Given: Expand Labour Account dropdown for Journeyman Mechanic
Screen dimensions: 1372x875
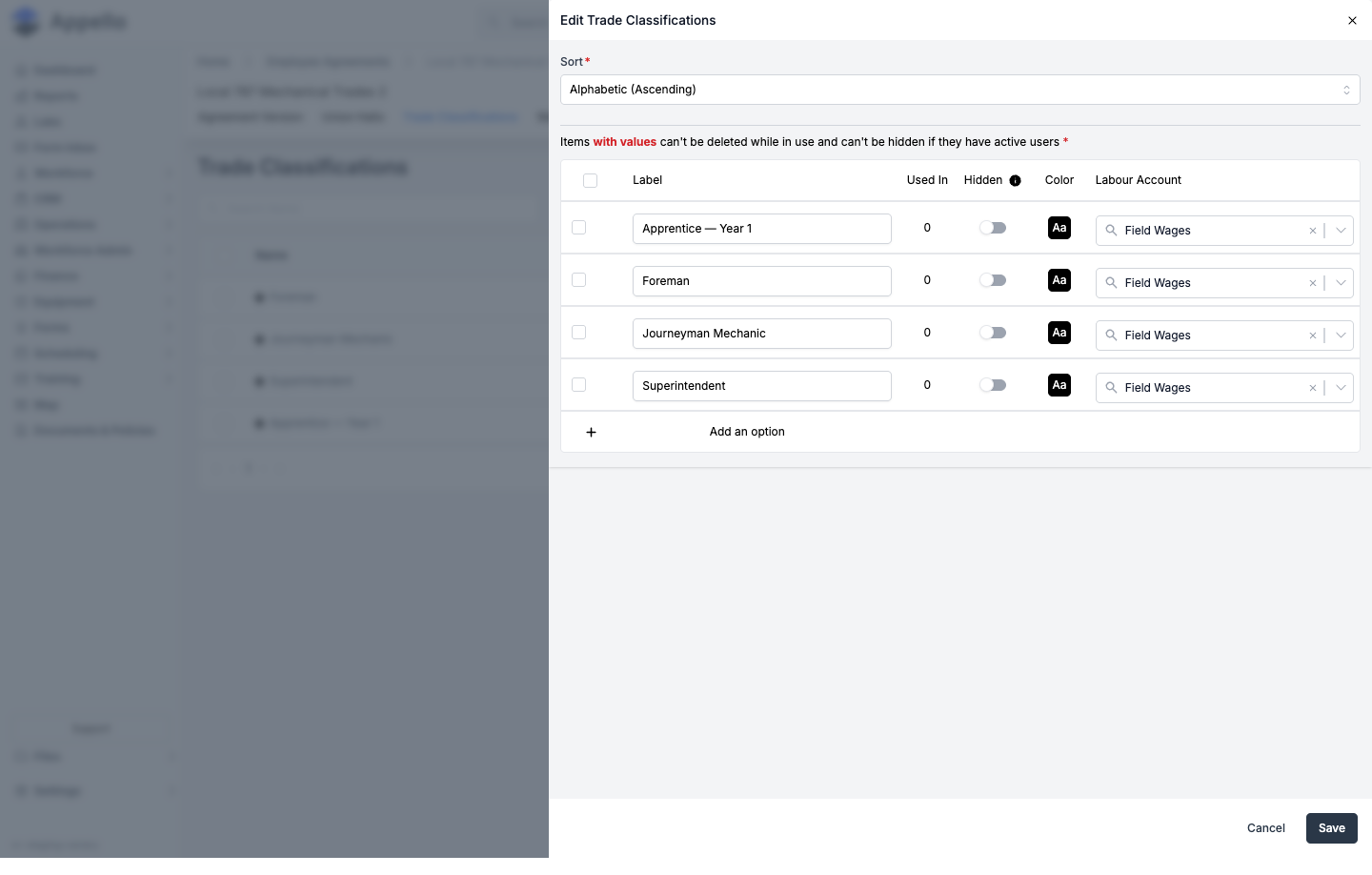Looking at the screenshot, I should (1341, 336).
